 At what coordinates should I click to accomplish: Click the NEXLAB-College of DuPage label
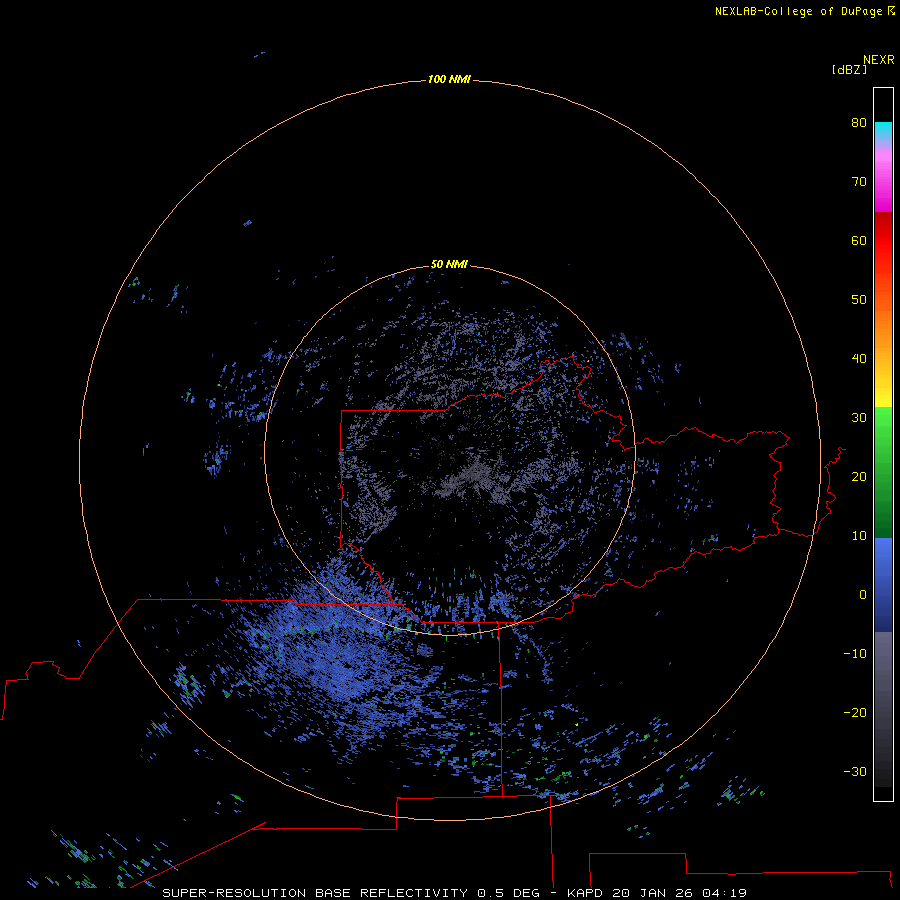[x=804, y=11]
